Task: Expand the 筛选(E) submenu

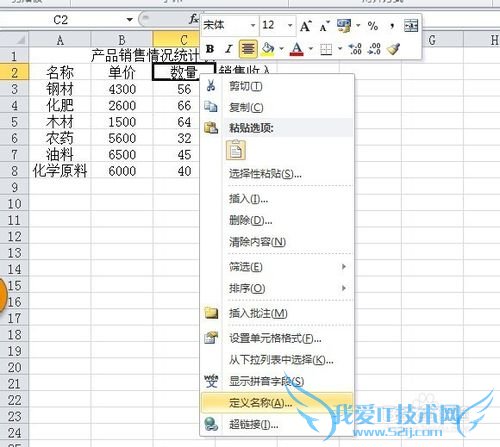Action: tap(277, 267)
